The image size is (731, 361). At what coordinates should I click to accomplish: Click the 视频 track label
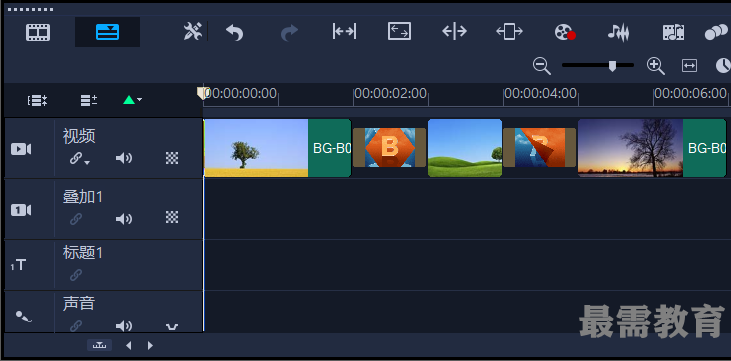pyautogui.click(x=79, y=136)
